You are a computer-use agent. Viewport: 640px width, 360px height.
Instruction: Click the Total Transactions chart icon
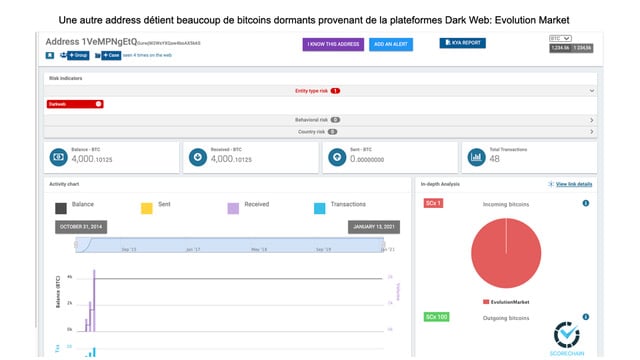476,157
